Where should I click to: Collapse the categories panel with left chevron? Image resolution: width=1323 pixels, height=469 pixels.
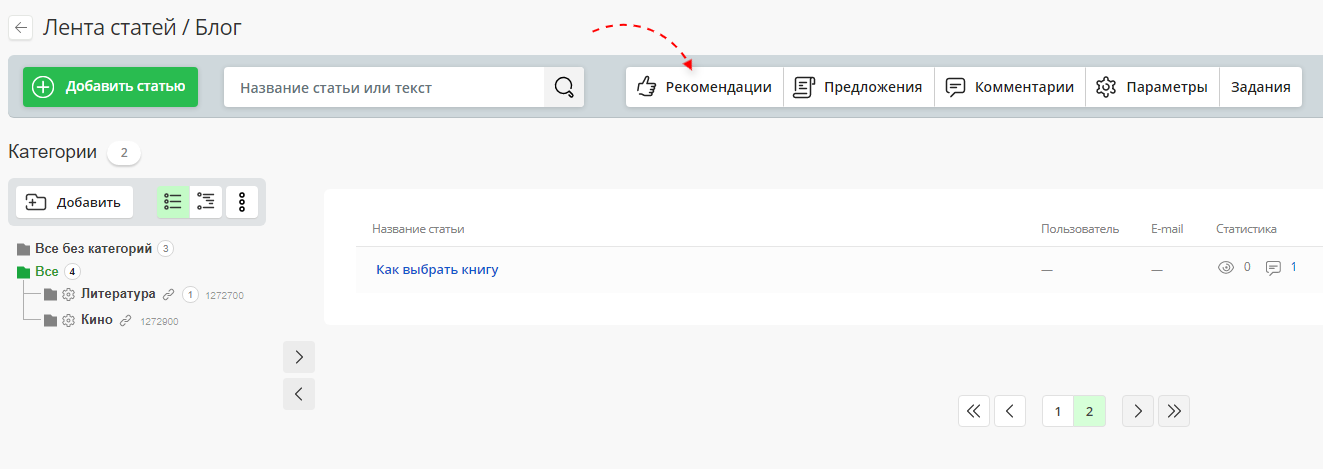click(x=299, y=394)
